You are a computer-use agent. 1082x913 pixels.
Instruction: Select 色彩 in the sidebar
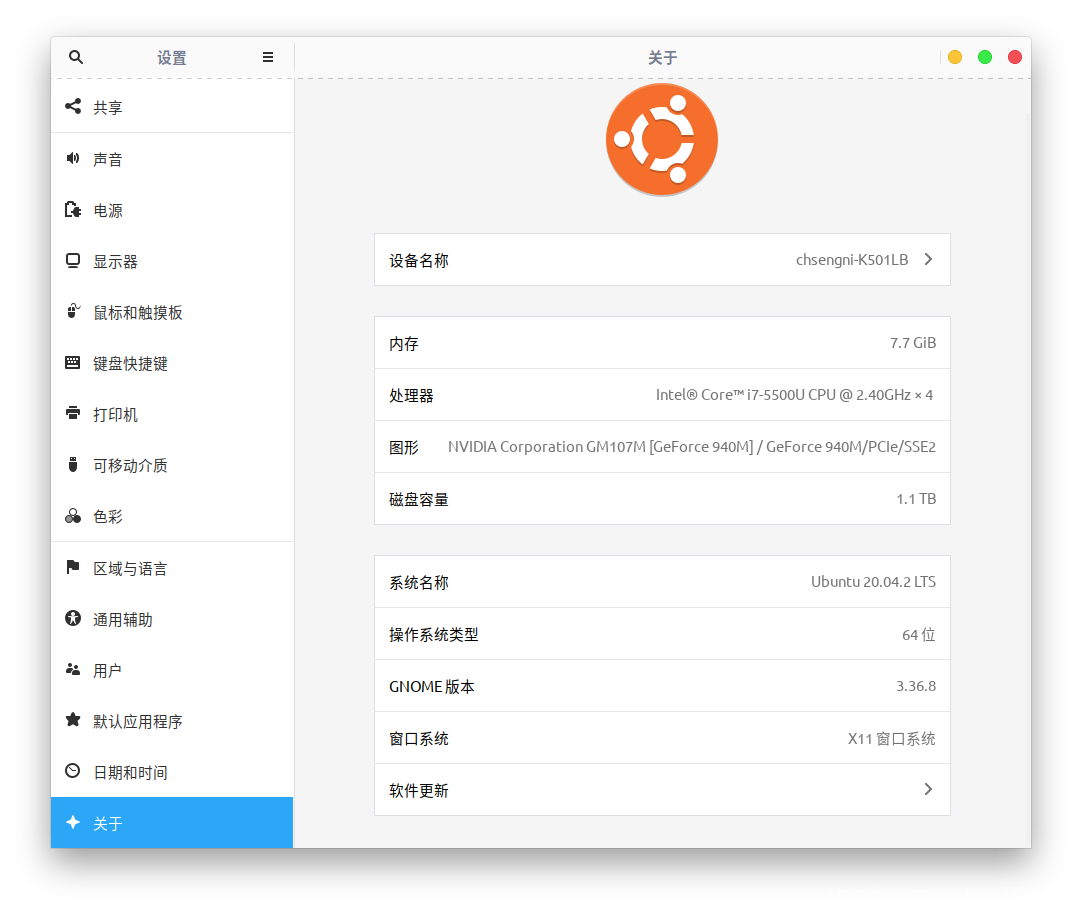173,516
